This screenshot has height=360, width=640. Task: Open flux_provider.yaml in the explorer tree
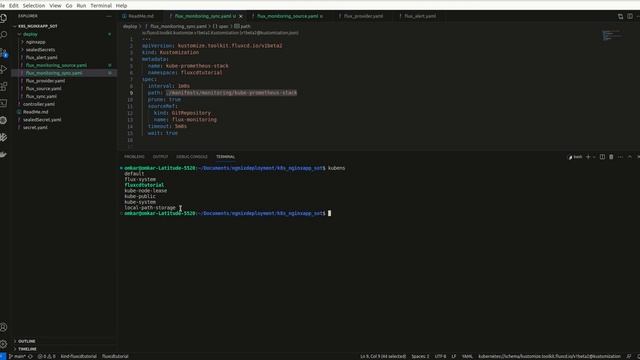click(x=45, y=81)
